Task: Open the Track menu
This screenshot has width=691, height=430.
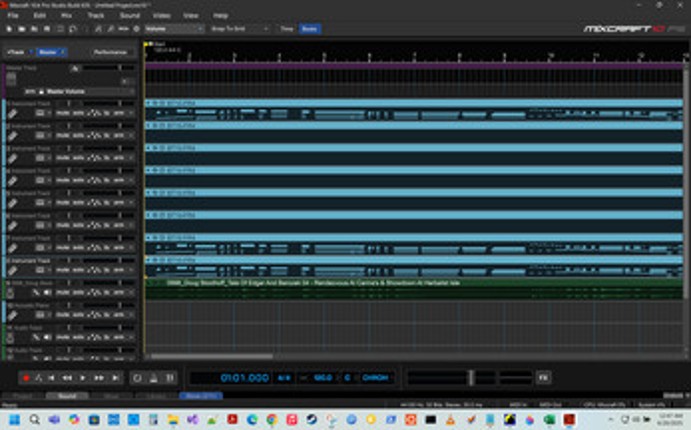Action: click(95, 16)
